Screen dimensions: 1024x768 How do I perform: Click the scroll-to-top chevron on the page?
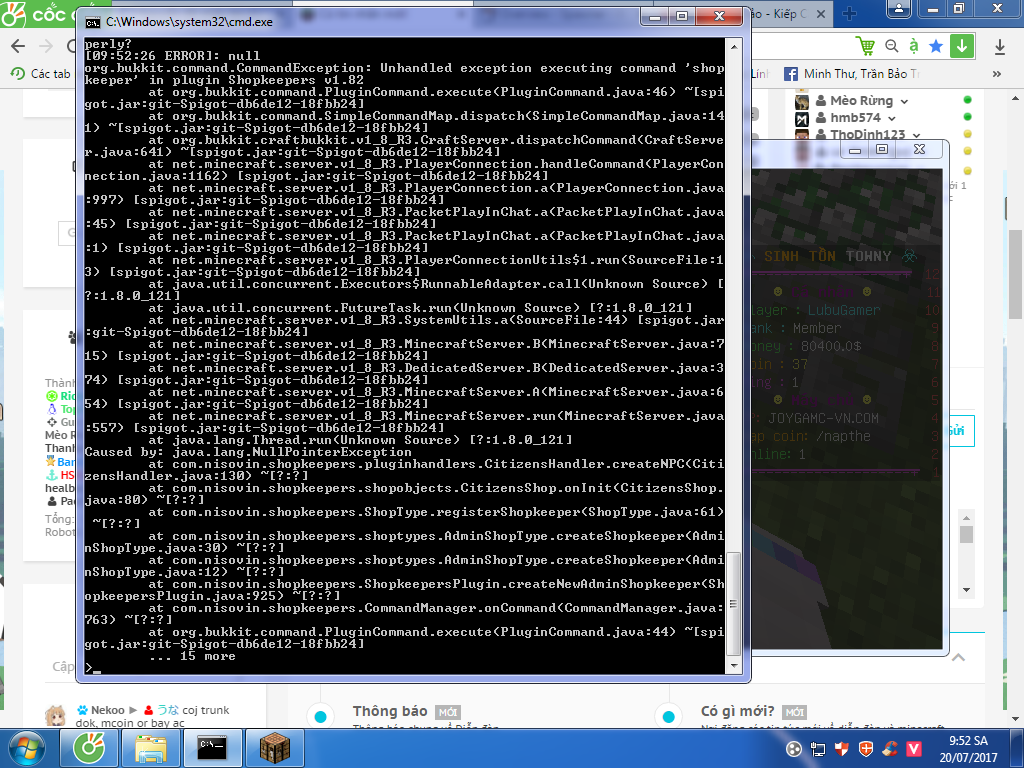tap(958, 657)
